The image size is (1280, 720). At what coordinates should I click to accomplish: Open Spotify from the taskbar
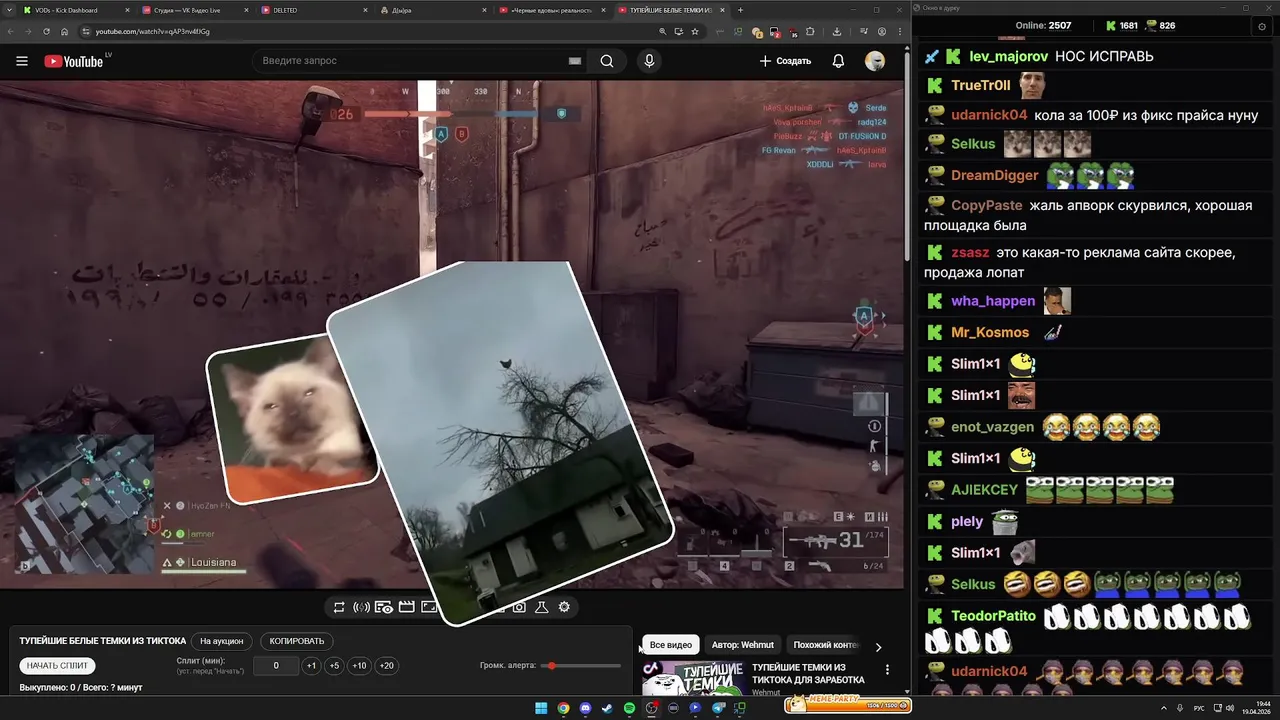tap(629, 708)
